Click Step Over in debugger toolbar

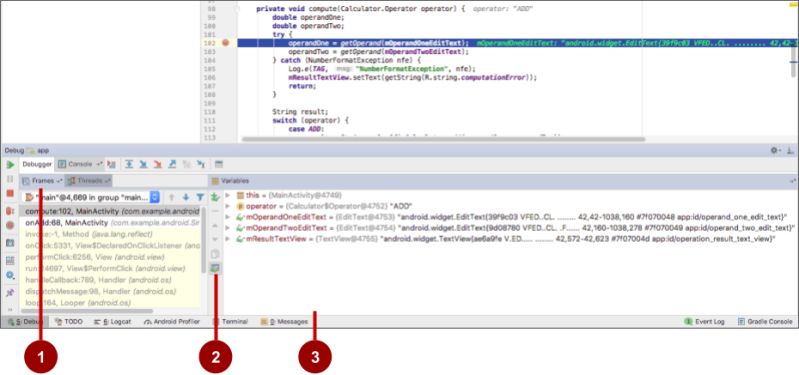pyautogui.click(x=129, y=165)
